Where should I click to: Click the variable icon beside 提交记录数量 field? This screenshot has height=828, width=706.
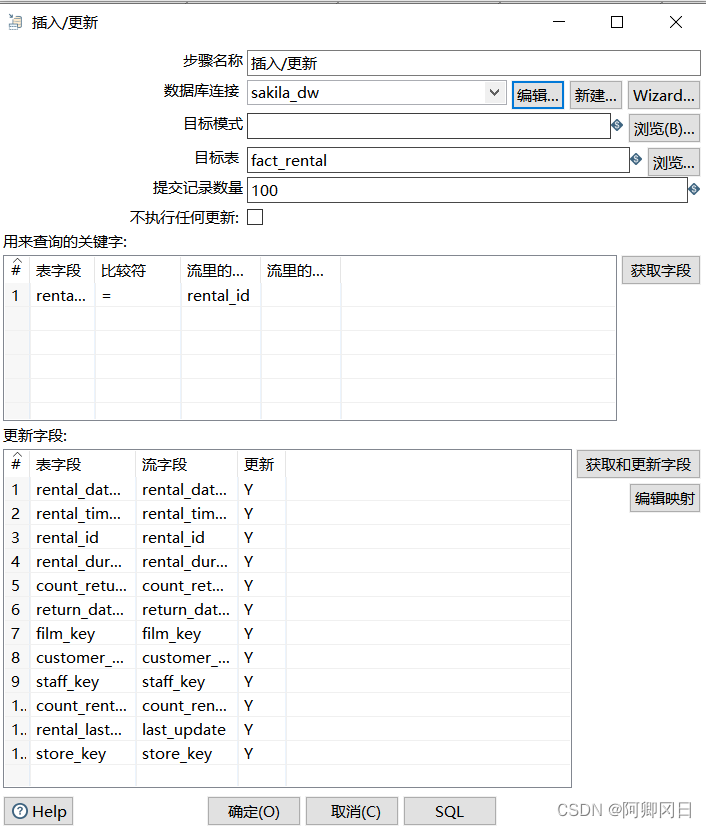point(694,188)
